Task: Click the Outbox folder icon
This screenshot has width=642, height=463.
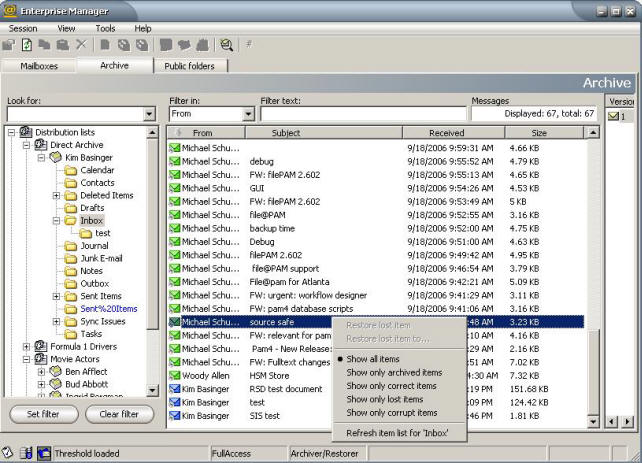Action: [71, 284]
